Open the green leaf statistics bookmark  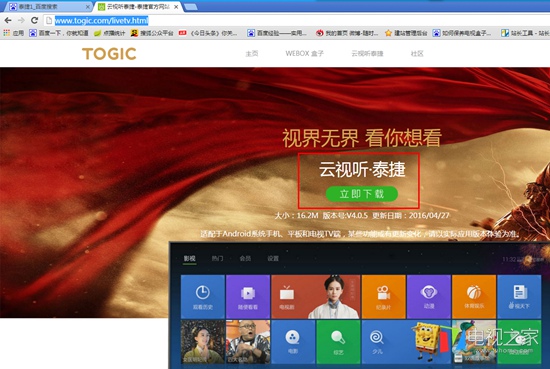point(109,33)
